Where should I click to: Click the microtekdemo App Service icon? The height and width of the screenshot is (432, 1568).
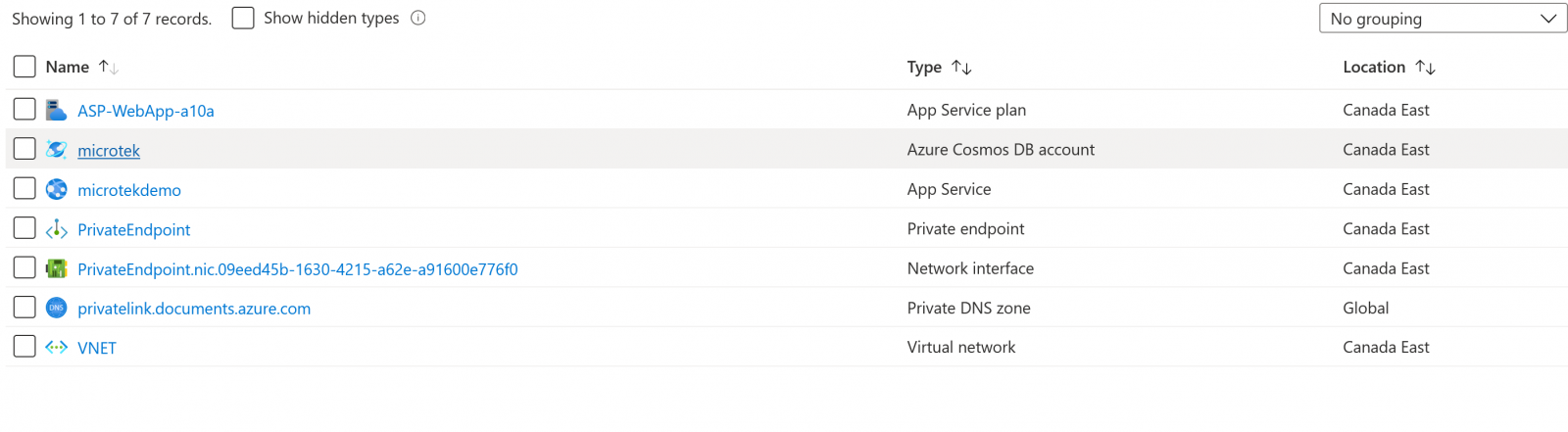(x=56, y=189)
